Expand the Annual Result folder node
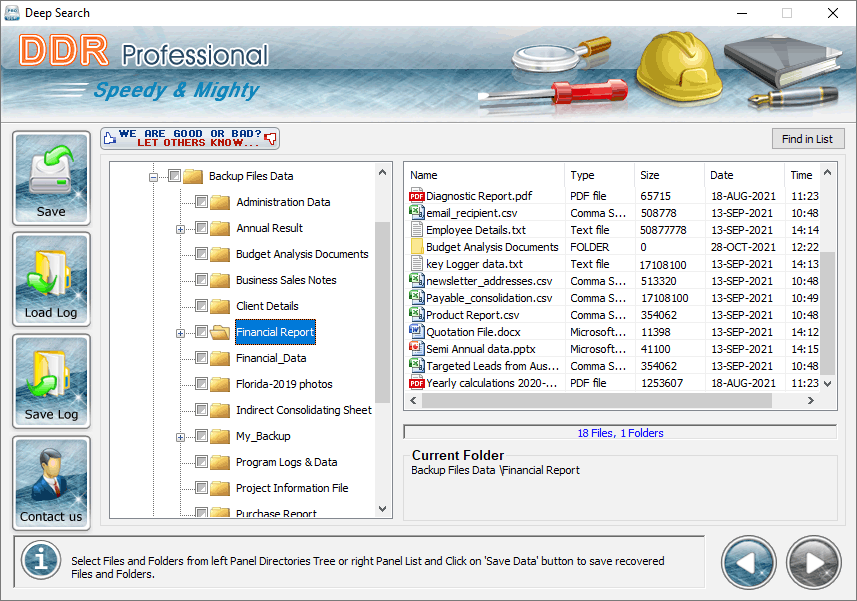 [180, 229]
